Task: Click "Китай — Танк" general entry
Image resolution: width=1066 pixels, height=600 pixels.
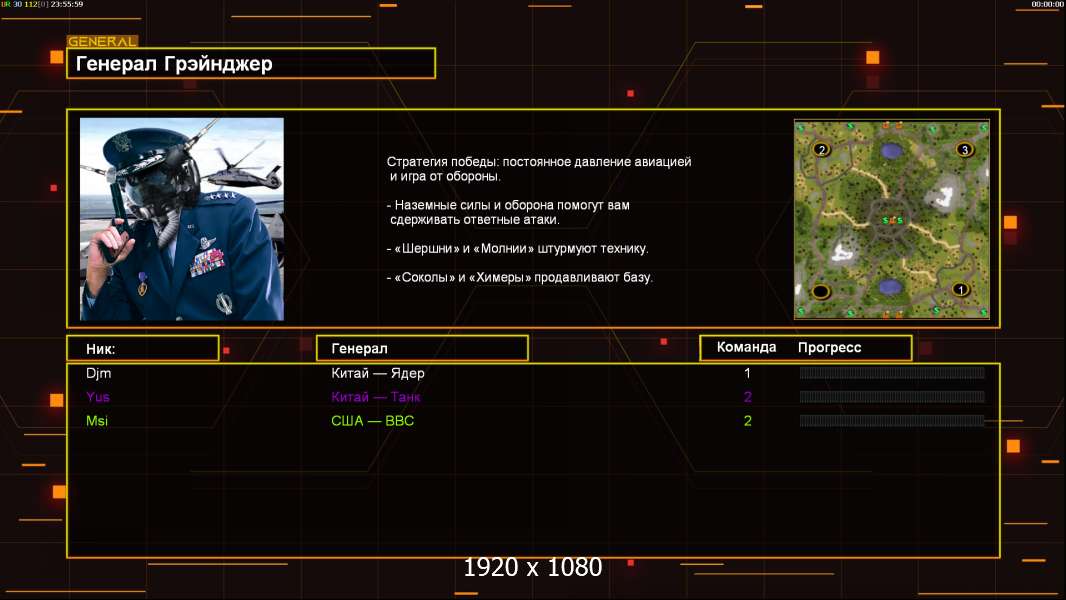Action: 376,397
